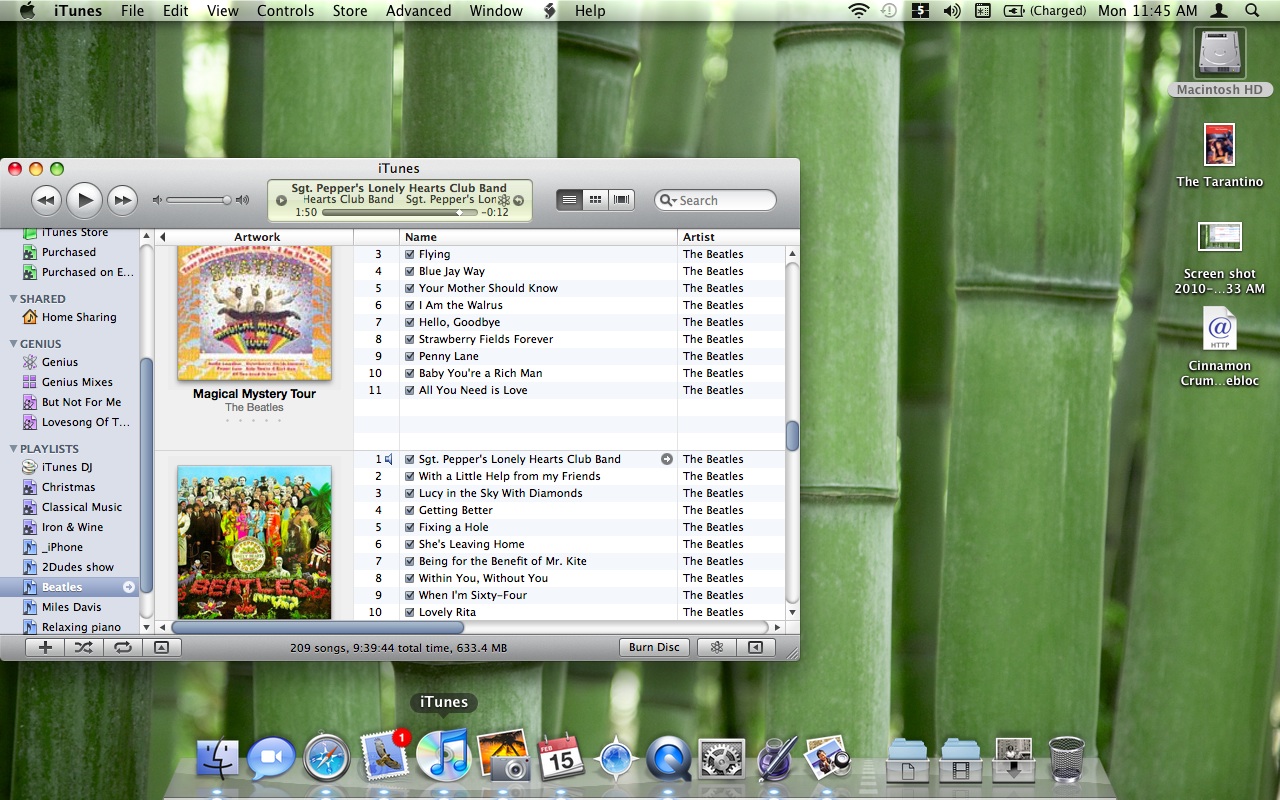Open the Finder from the Dock
1280x800 pixels.
point(217,758)
